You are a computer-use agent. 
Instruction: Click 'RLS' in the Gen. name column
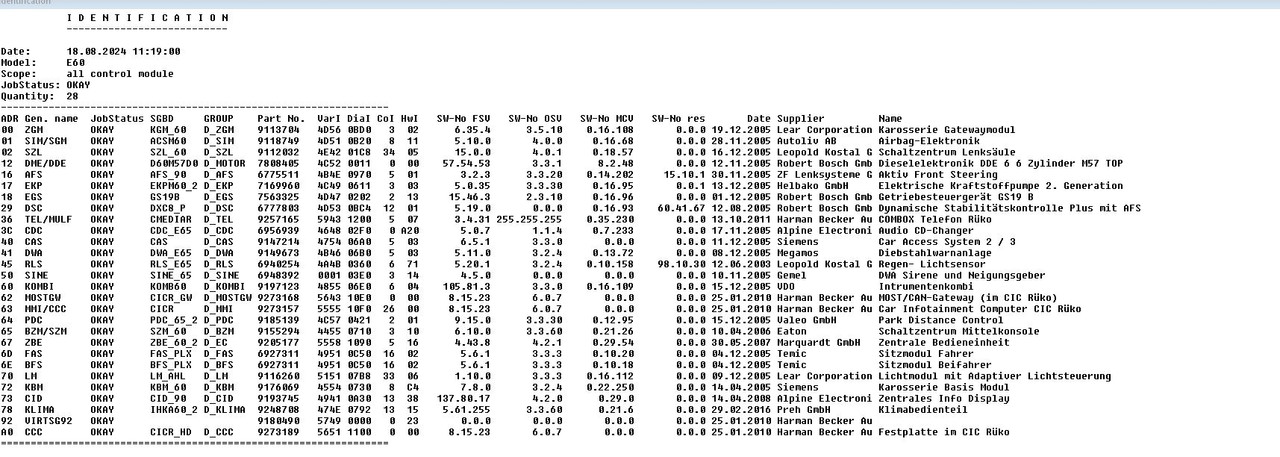tap(34, 264)
